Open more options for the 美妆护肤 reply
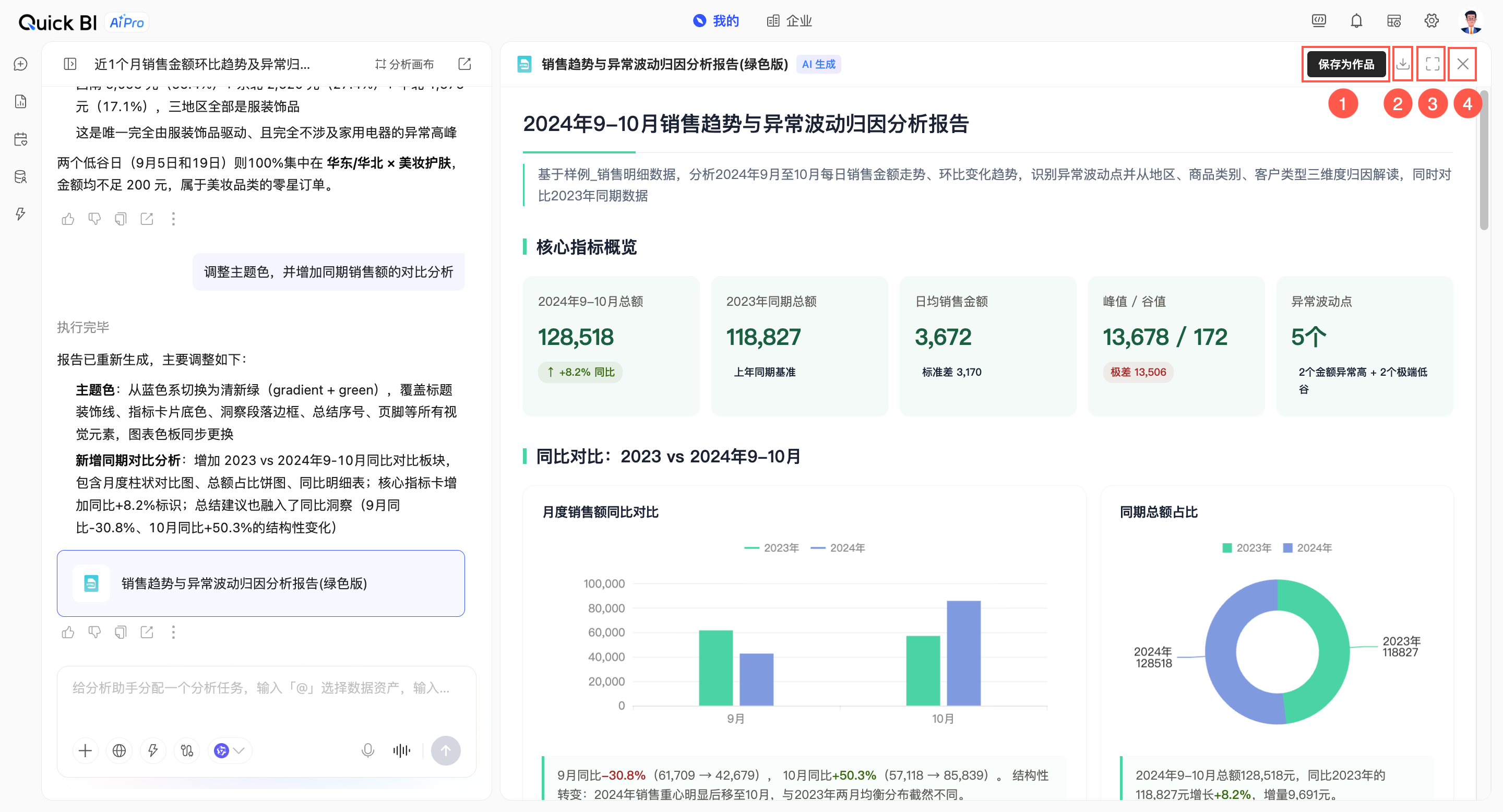 tap(173, 219)
